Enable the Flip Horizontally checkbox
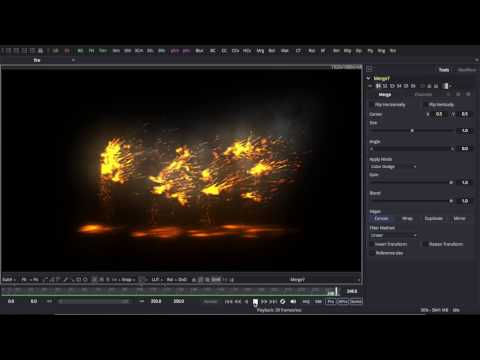The image size is (480, 360). 372,105
